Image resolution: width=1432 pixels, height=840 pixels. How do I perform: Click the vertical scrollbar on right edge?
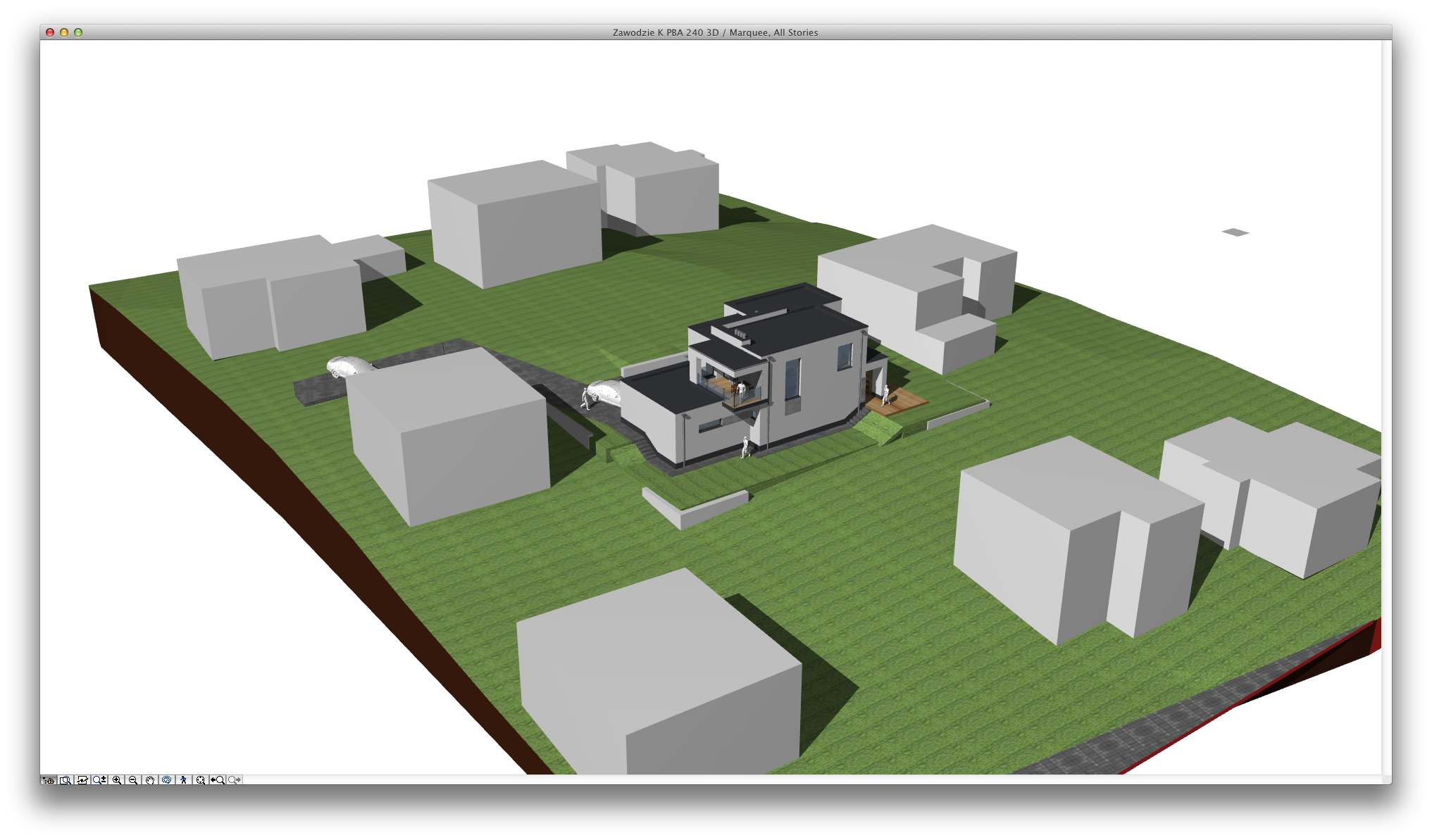coord(1386,408)
